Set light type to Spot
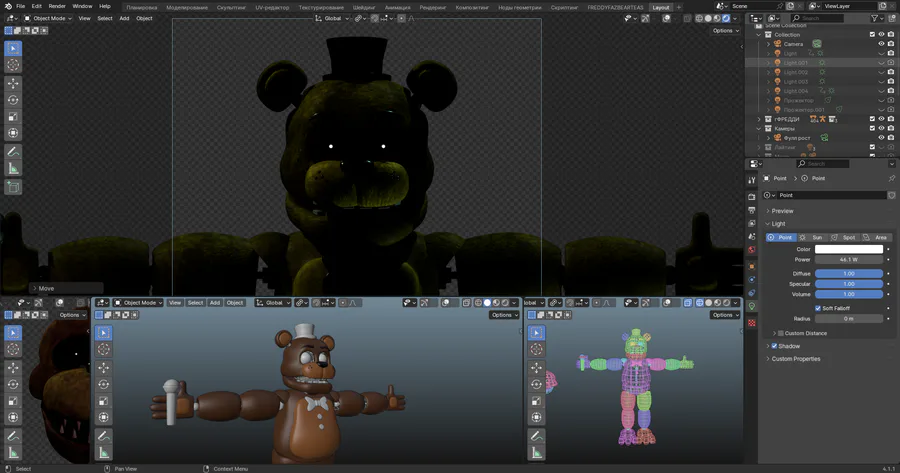 (x=844, y=237)
